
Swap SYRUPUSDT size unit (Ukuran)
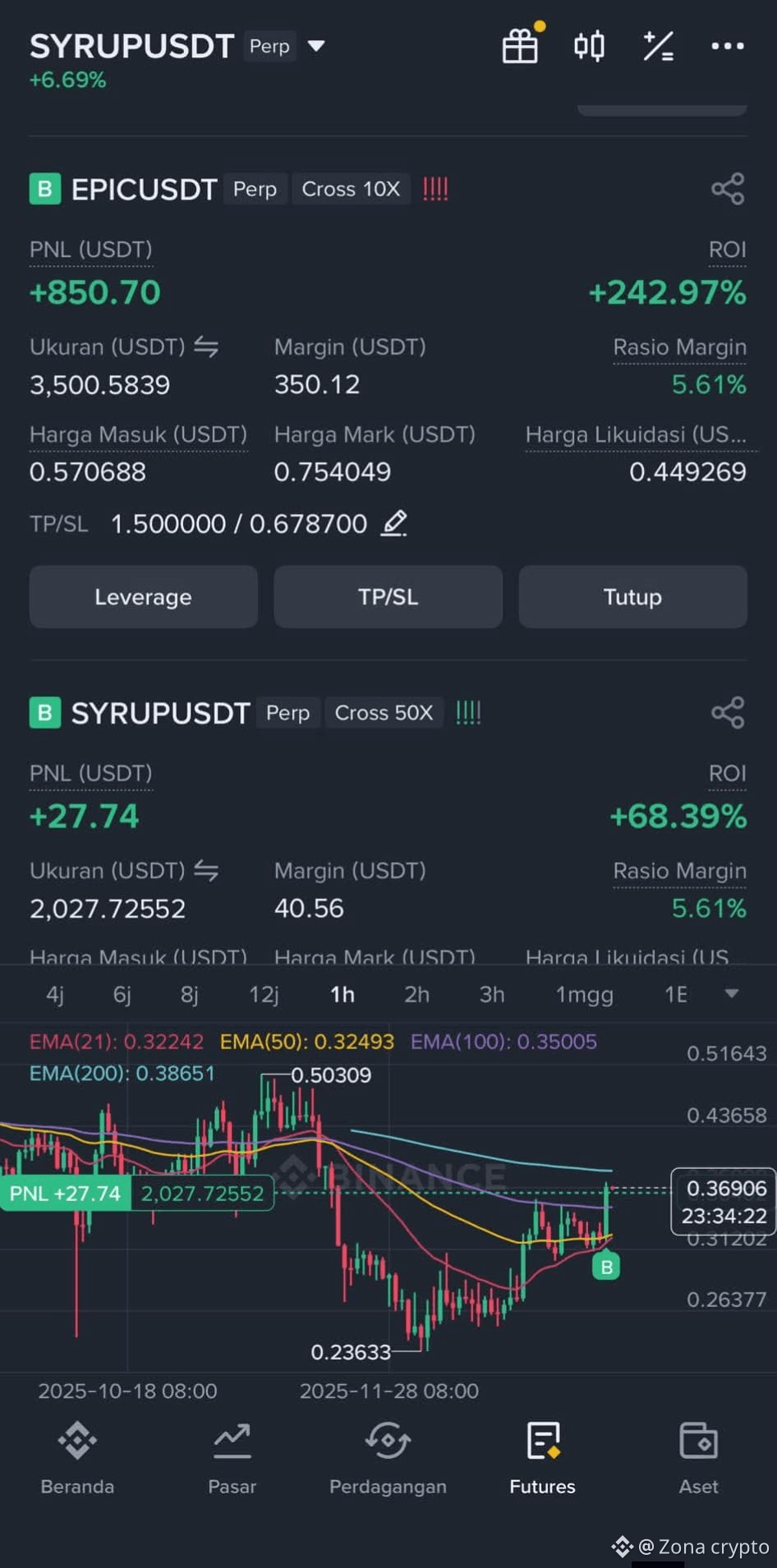(206, 871)
